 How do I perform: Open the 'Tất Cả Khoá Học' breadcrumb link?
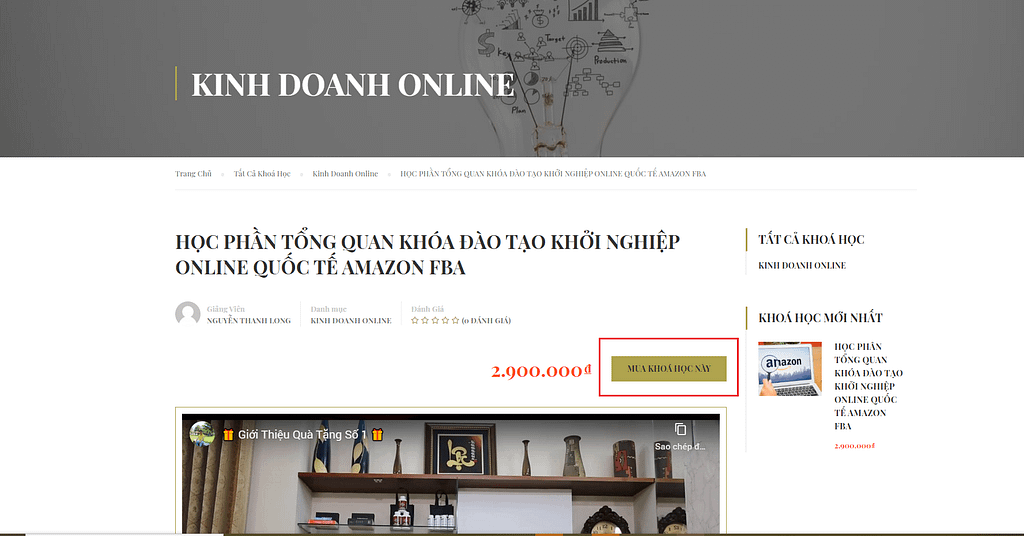[x=262, y=174]
